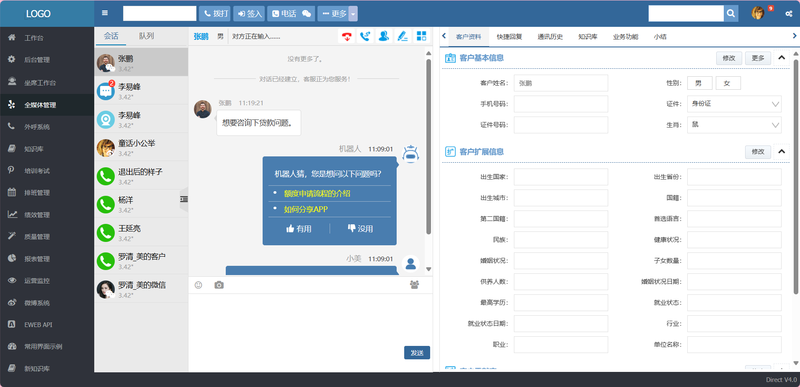Viewport: 800px width, 387px height.
Task: Select gender 男 option
Action: tap(699, 83)
